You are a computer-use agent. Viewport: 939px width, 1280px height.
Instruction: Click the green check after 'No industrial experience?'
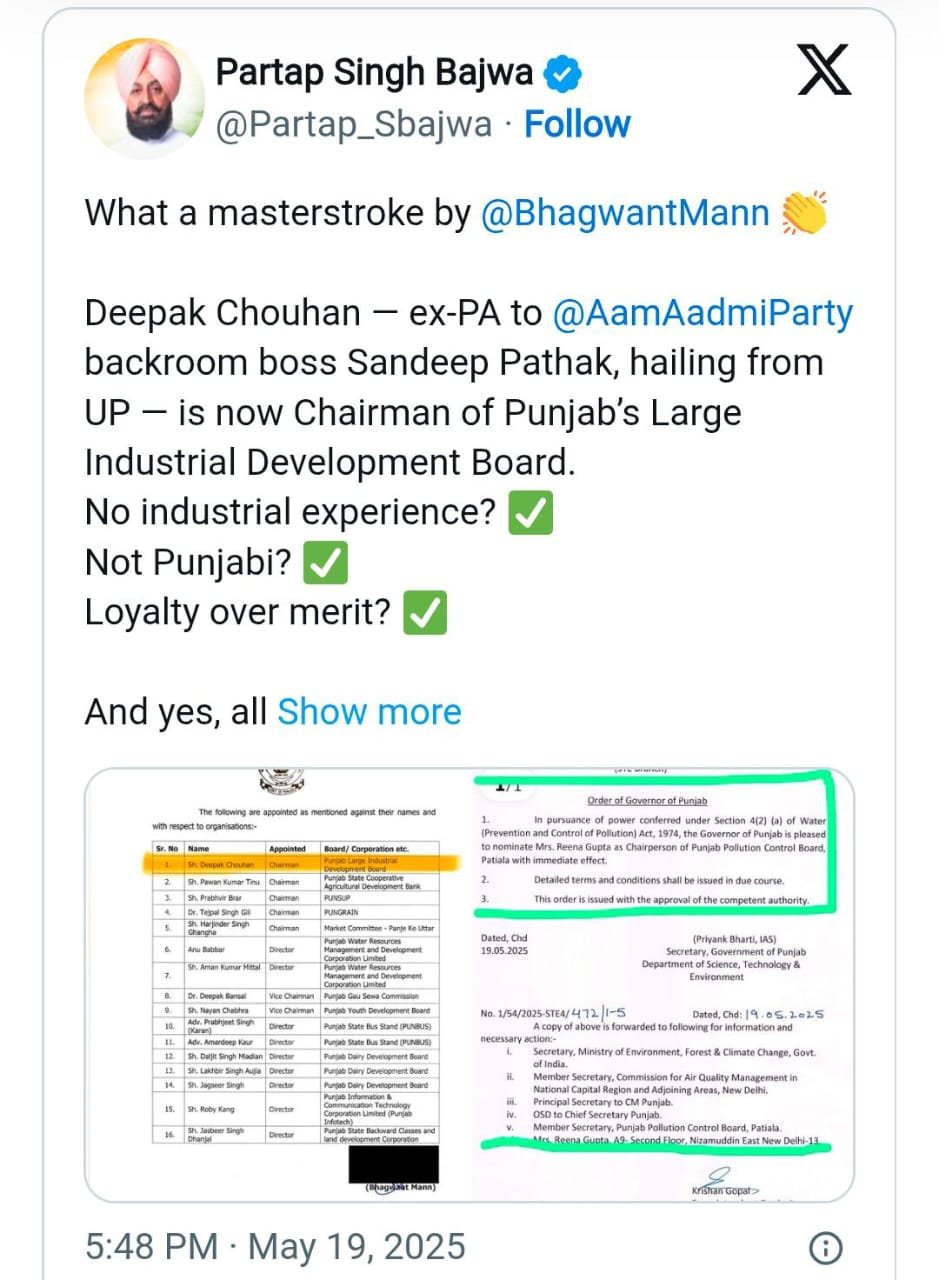[530, 511]
